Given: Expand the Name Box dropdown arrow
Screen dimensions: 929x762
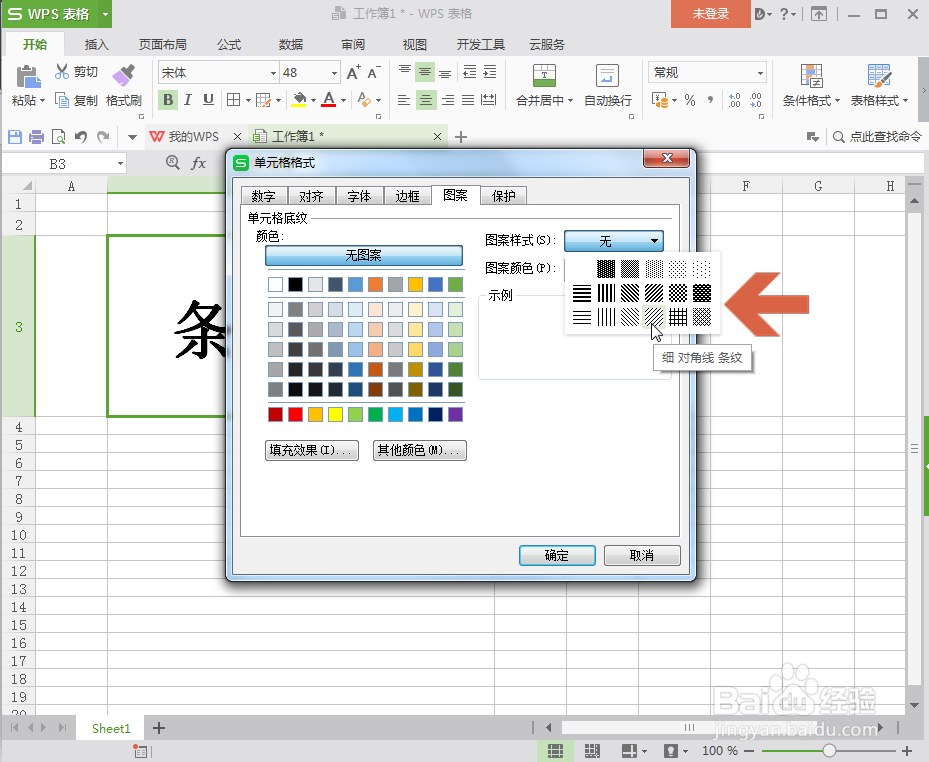Looking at the screenshot, I should 120,164.
